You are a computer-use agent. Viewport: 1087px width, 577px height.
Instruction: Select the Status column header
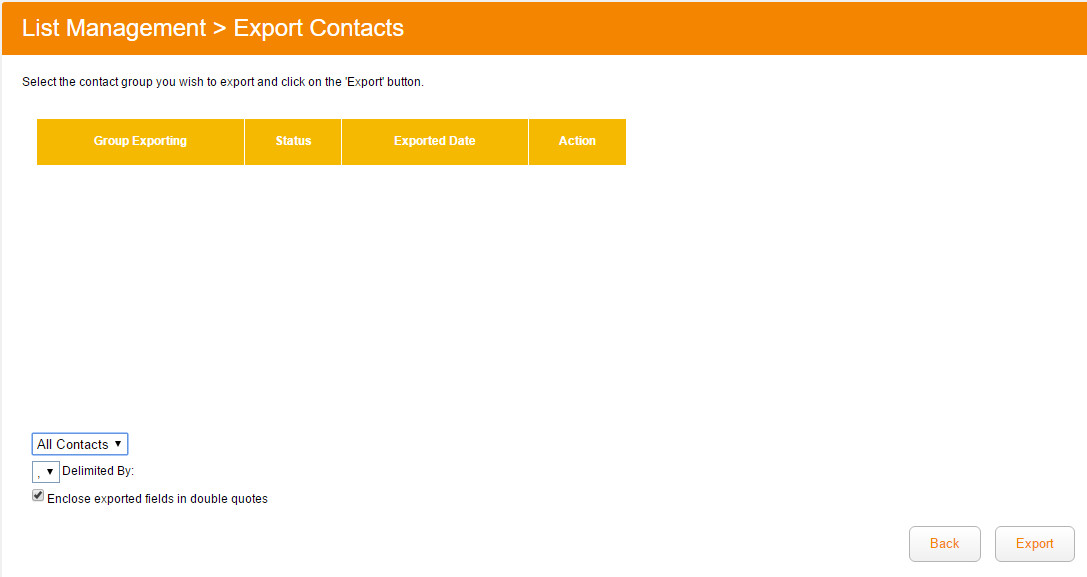click(293, 141)
